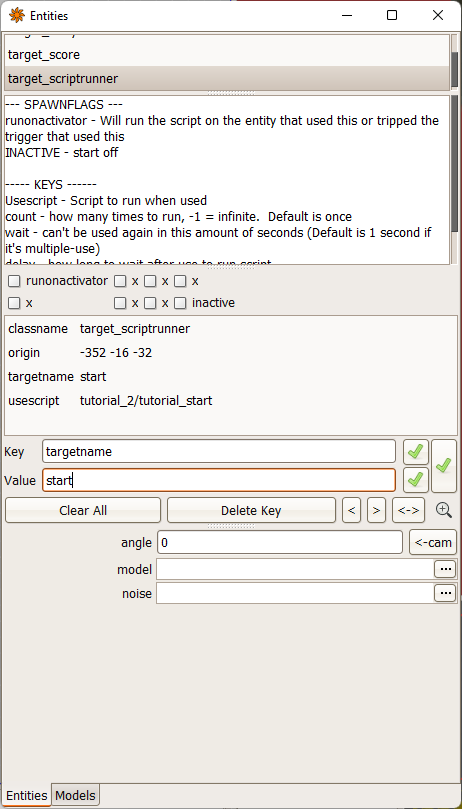Toggle the x checkbox directly left of inactive
The image size is (462, 809).
pyautogui.click(x=150, y=303)
